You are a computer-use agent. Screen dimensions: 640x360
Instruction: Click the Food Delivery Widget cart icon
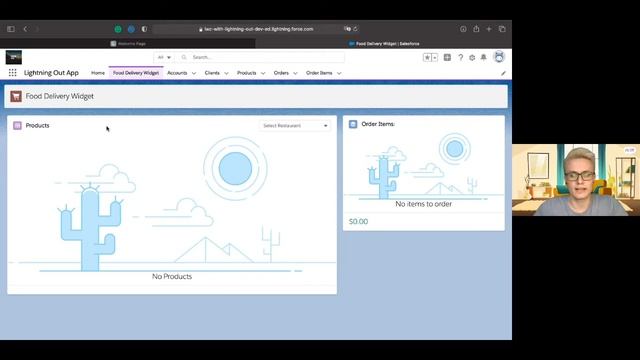[16, 96]
